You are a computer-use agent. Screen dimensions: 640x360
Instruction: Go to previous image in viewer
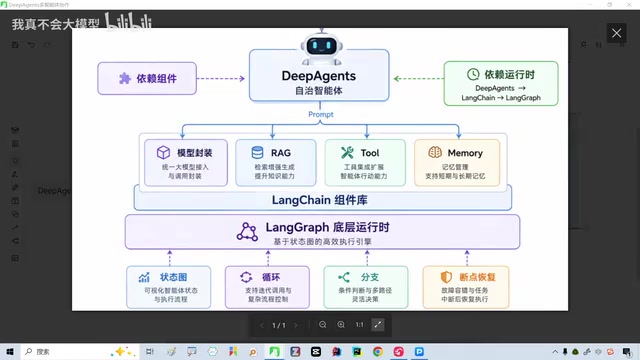coord(262,325)
